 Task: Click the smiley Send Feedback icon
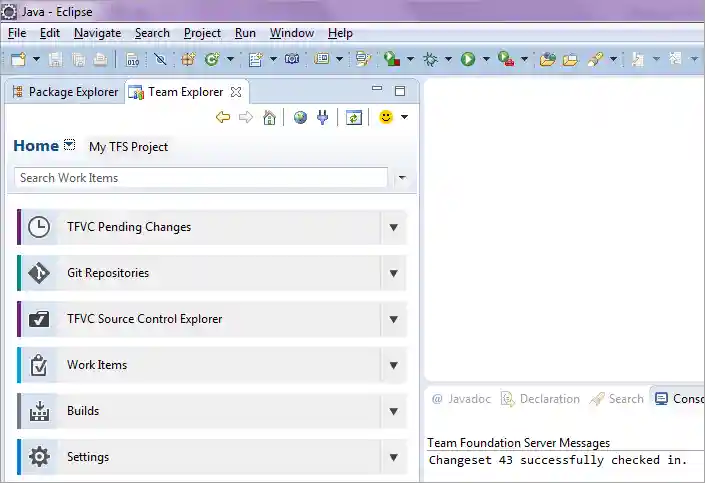[x=386, y=117]
